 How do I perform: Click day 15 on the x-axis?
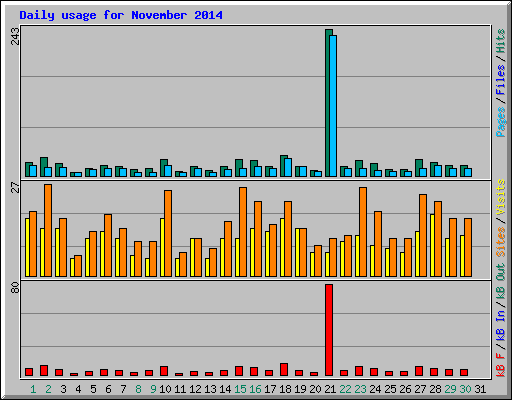coord(240,389)
